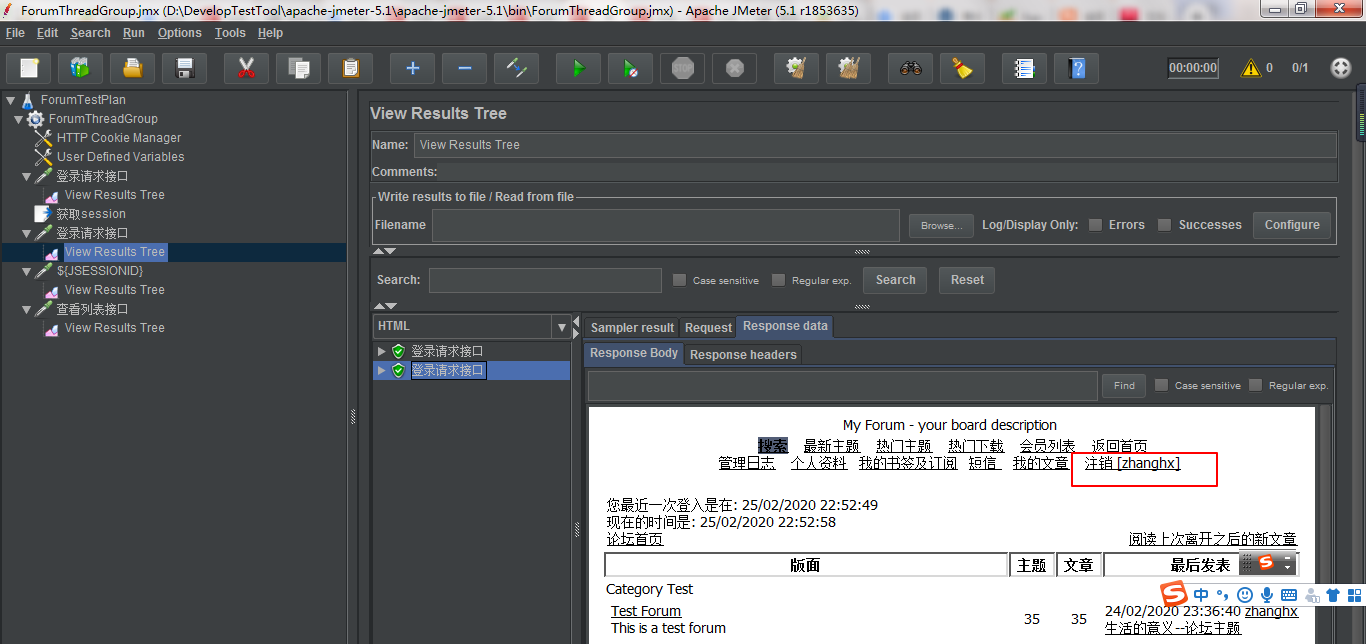Click the Browse... button
Viewport: 1366px width, 644px height.
pos(941,225)
